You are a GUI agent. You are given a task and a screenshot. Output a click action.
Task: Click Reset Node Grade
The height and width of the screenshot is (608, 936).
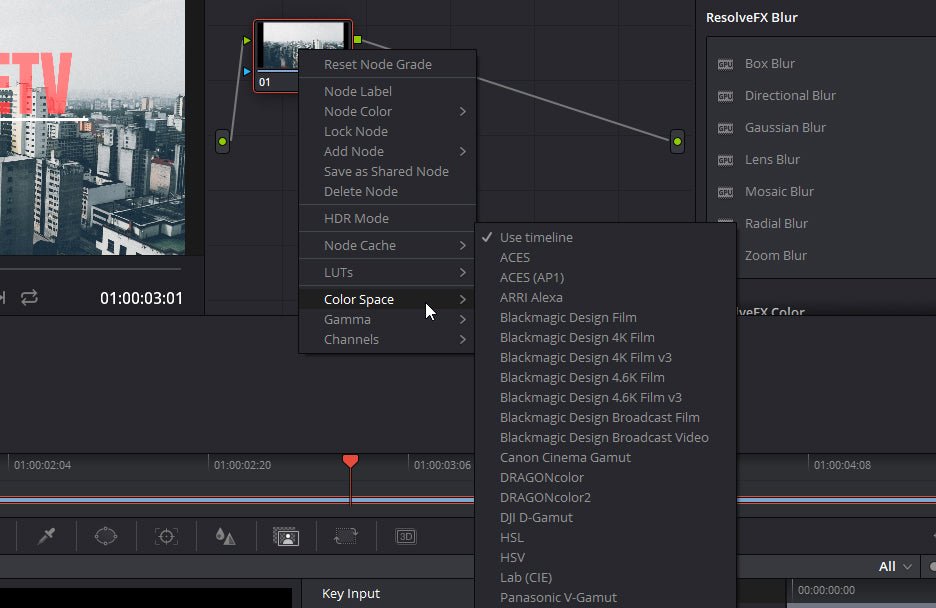pyautogui.click(x=387, y=64)
